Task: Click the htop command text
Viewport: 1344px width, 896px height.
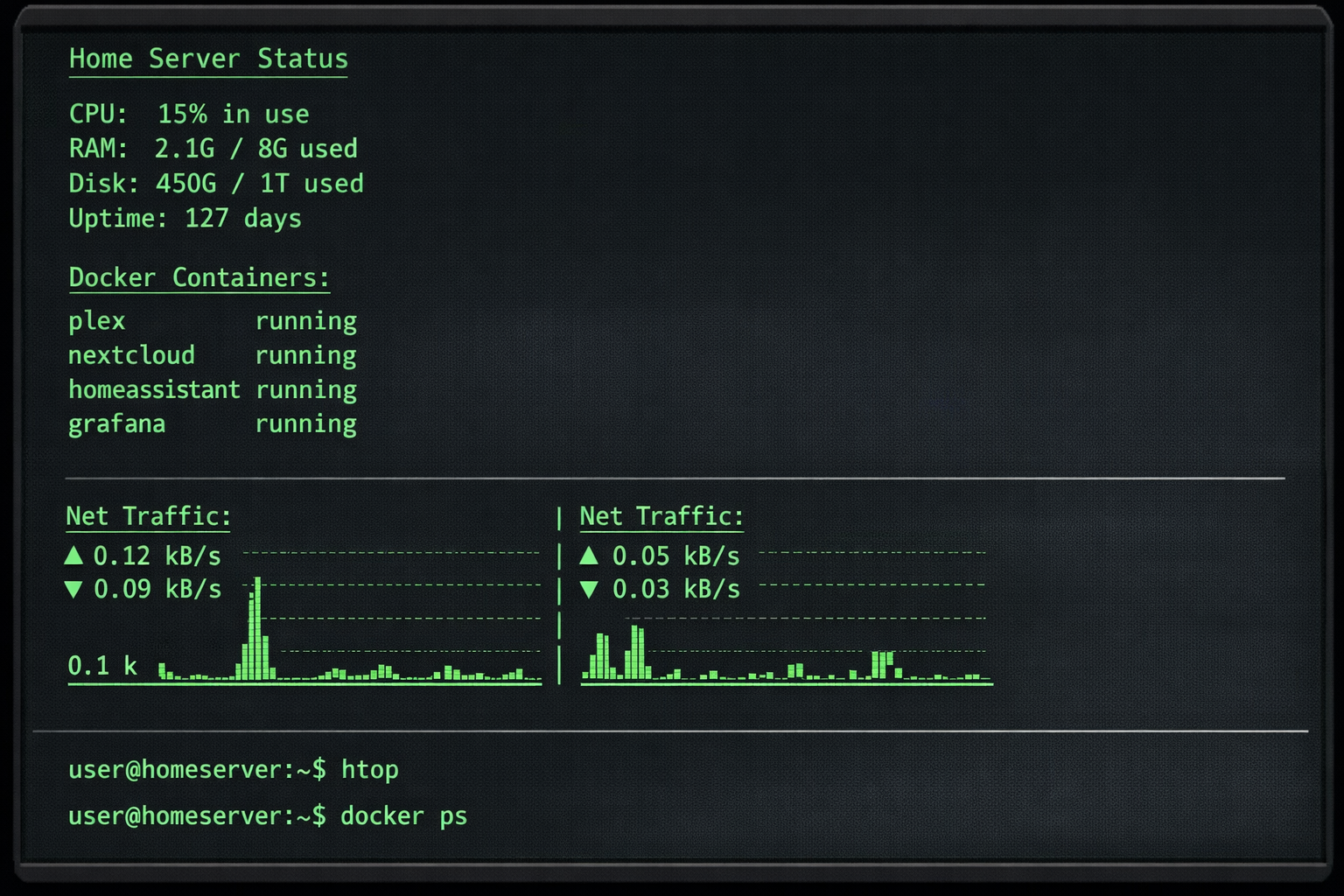Action: click(x=371, y=769)
